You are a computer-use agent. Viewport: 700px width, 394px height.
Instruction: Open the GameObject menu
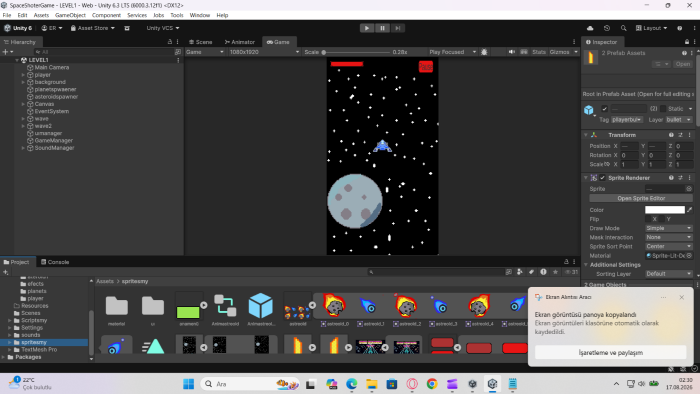point(70,15)
